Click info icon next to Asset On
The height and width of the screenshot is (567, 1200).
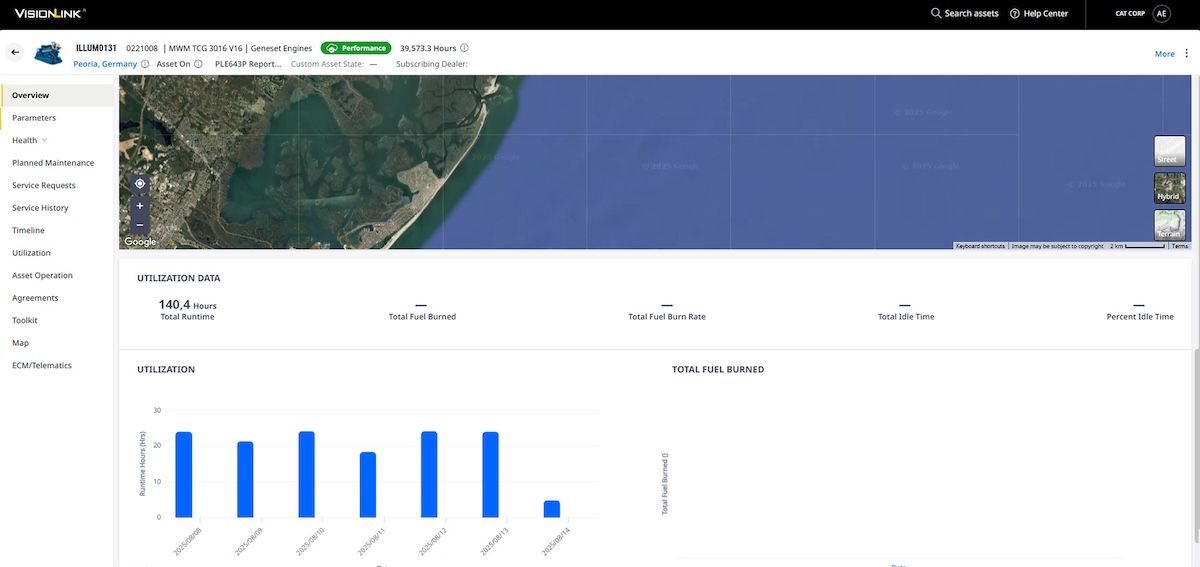(198, 64)
